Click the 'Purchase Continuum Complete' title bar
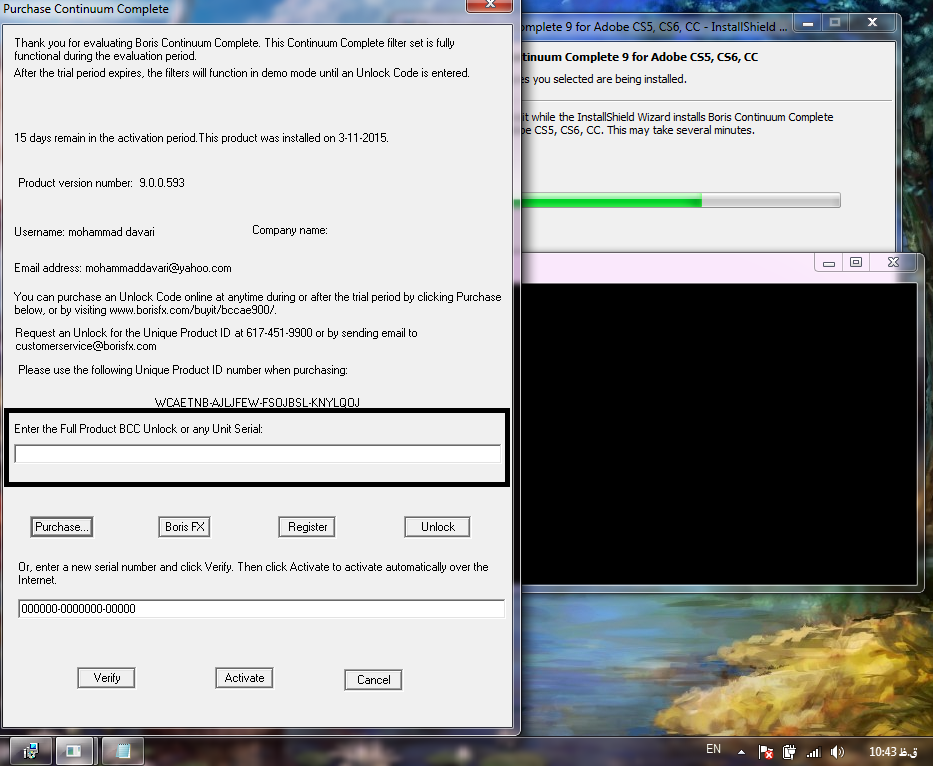The image size is (933, 766). click(x=86, y=9)
